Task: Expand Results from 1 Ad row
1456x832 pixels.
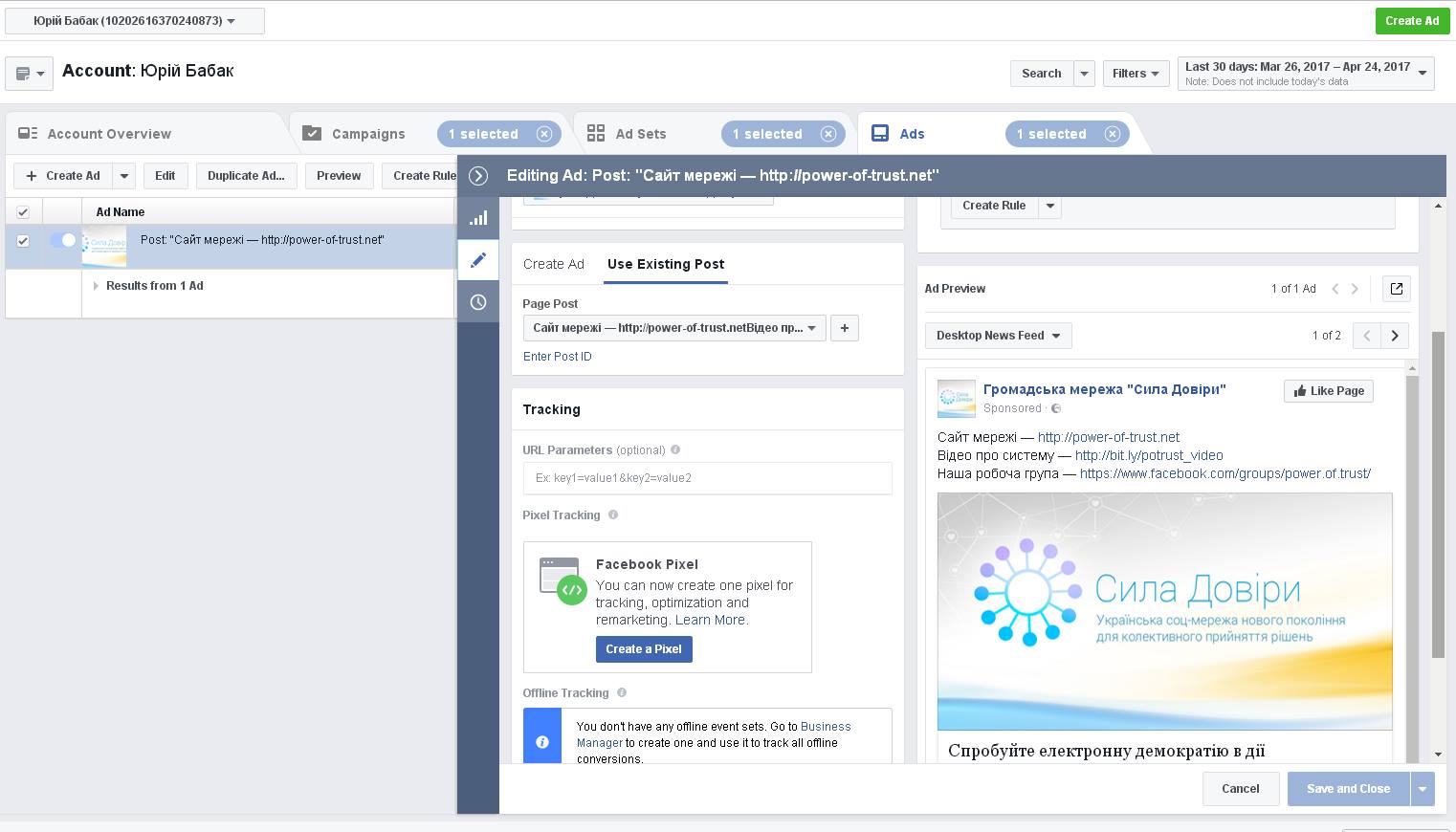Action: pyautogui.click(x=96, y=286)
